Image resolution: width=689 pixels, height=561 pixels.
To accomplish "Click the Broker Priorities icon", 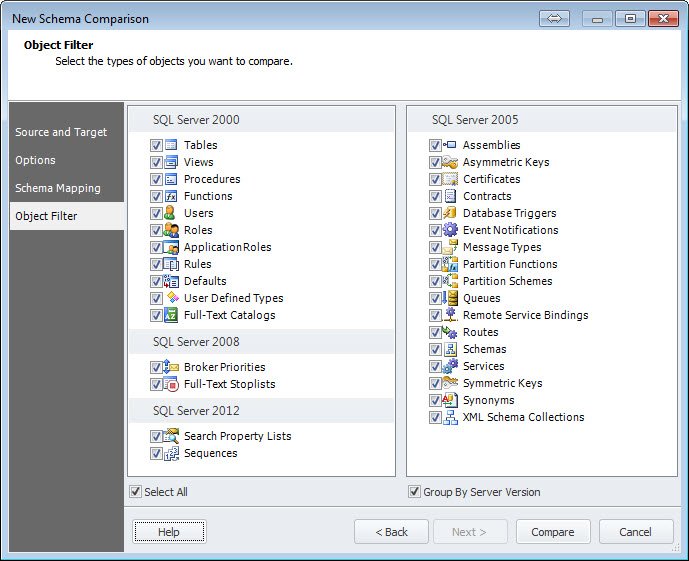I will pyautogui.click(x=171, y=367).
